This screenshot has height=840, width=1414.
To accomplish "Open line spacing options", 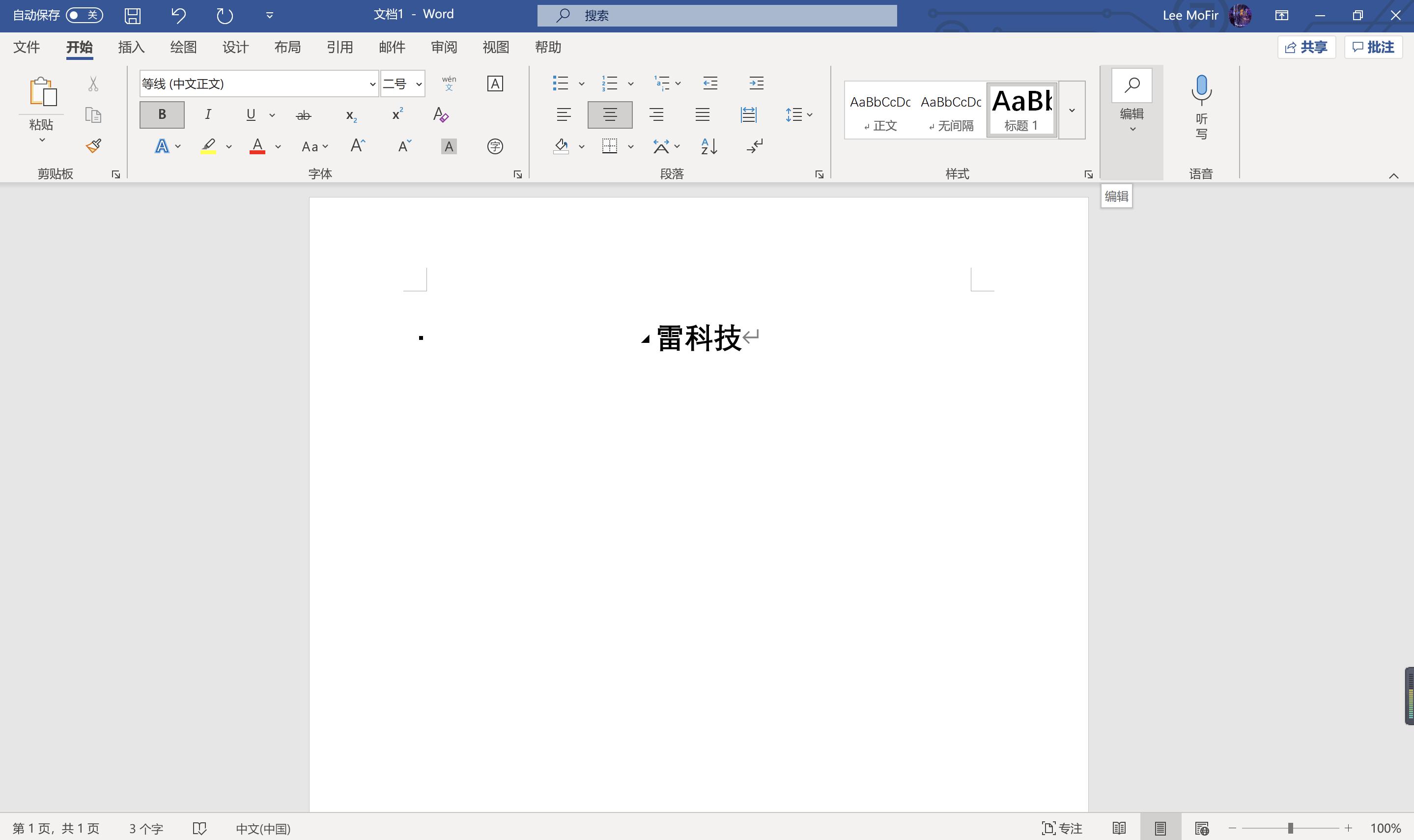I will tap(799, 115).
